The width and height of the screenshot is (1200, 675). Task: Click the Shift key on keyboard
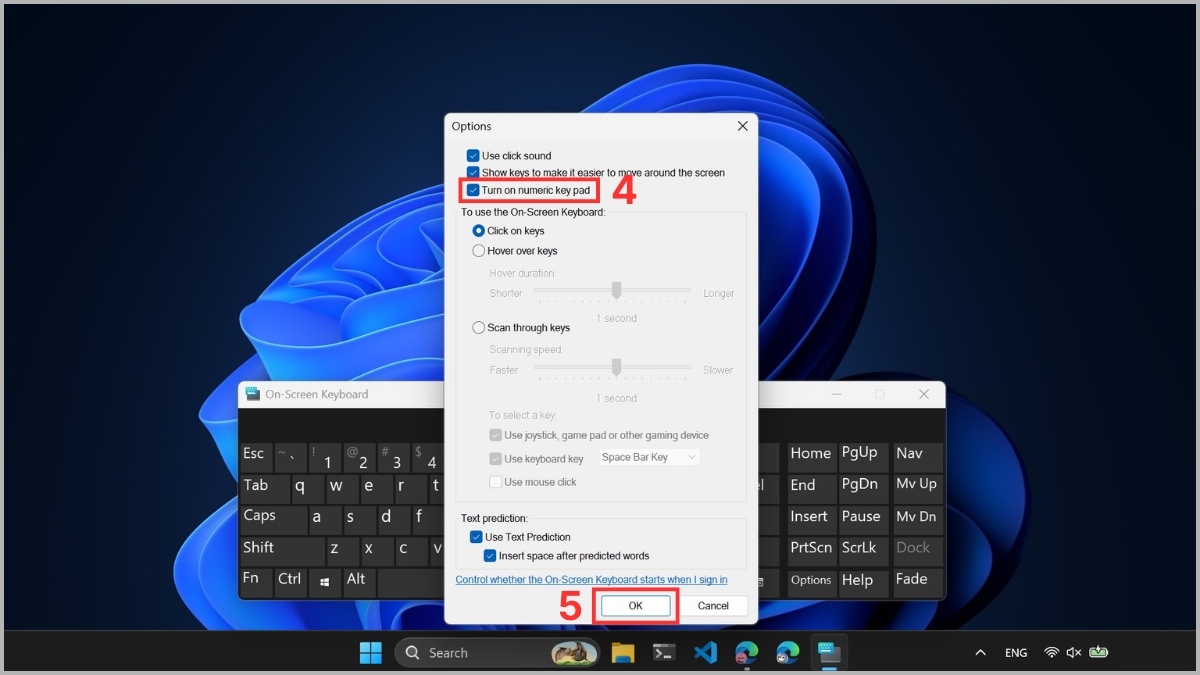282,551
